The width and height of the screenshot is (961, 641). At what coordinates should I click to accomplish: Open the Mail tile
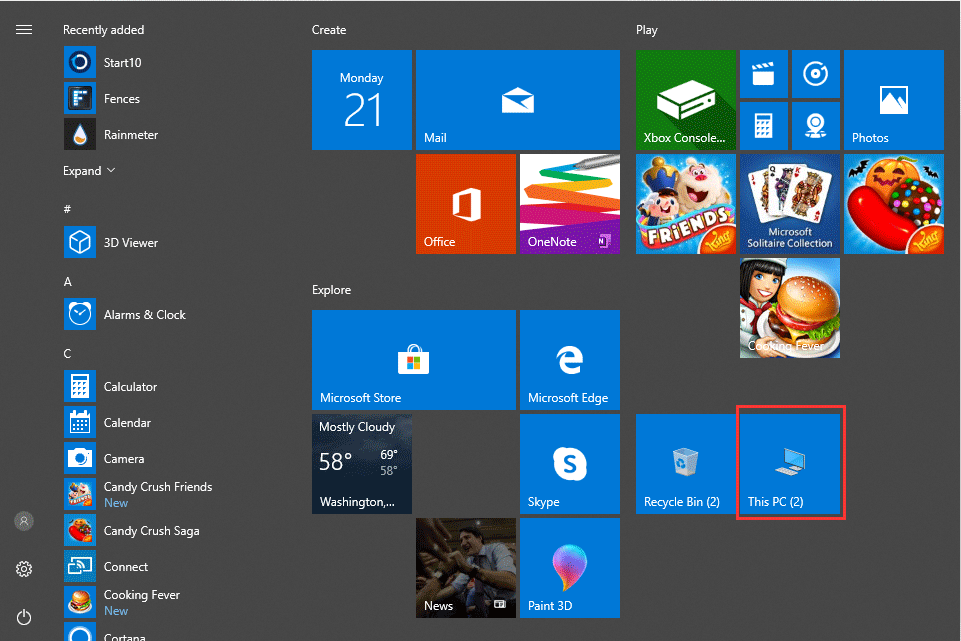pyautogui.click(x=518, y=100)
